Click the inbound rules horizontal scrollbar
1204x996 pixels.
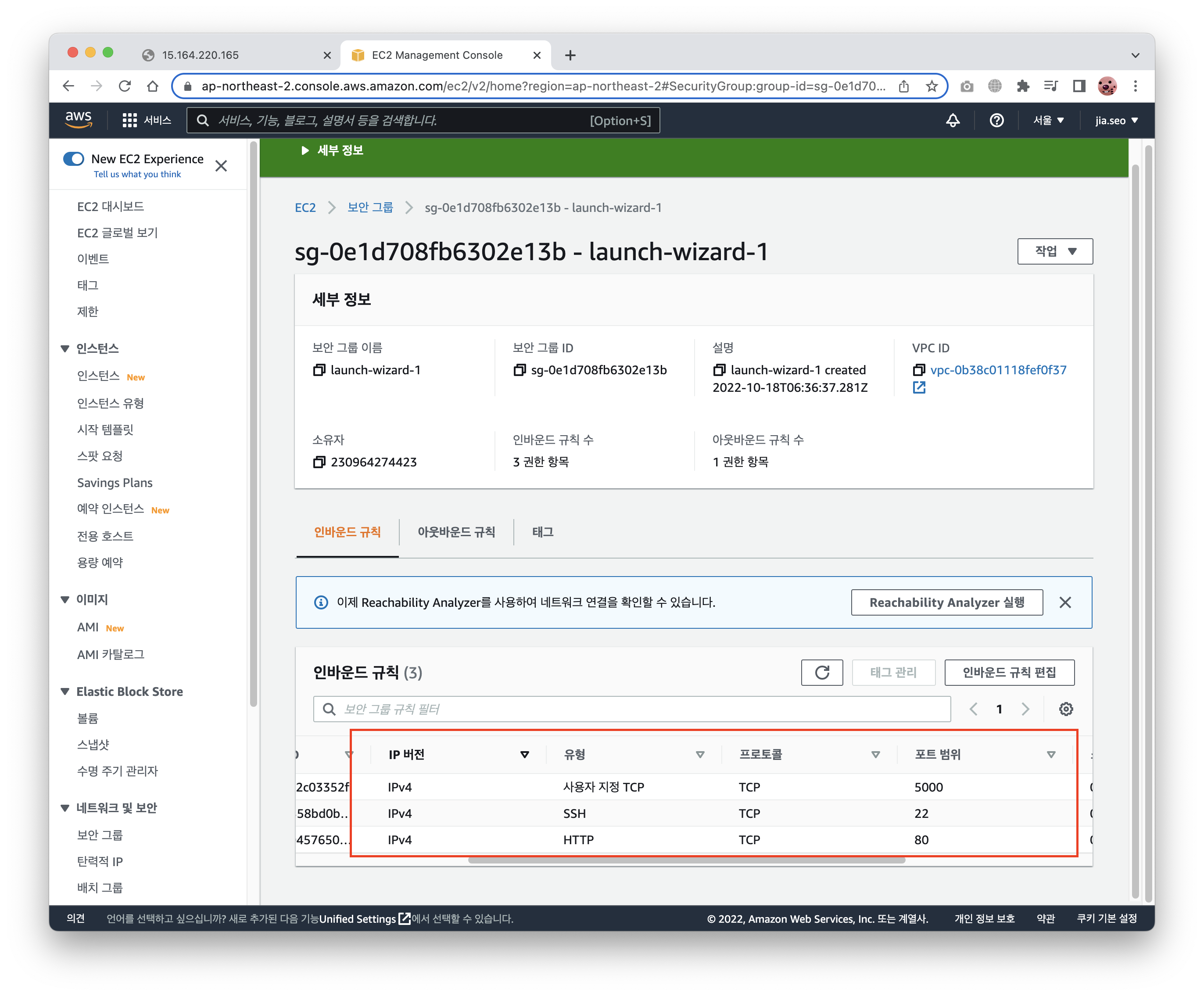pos(686,860)
